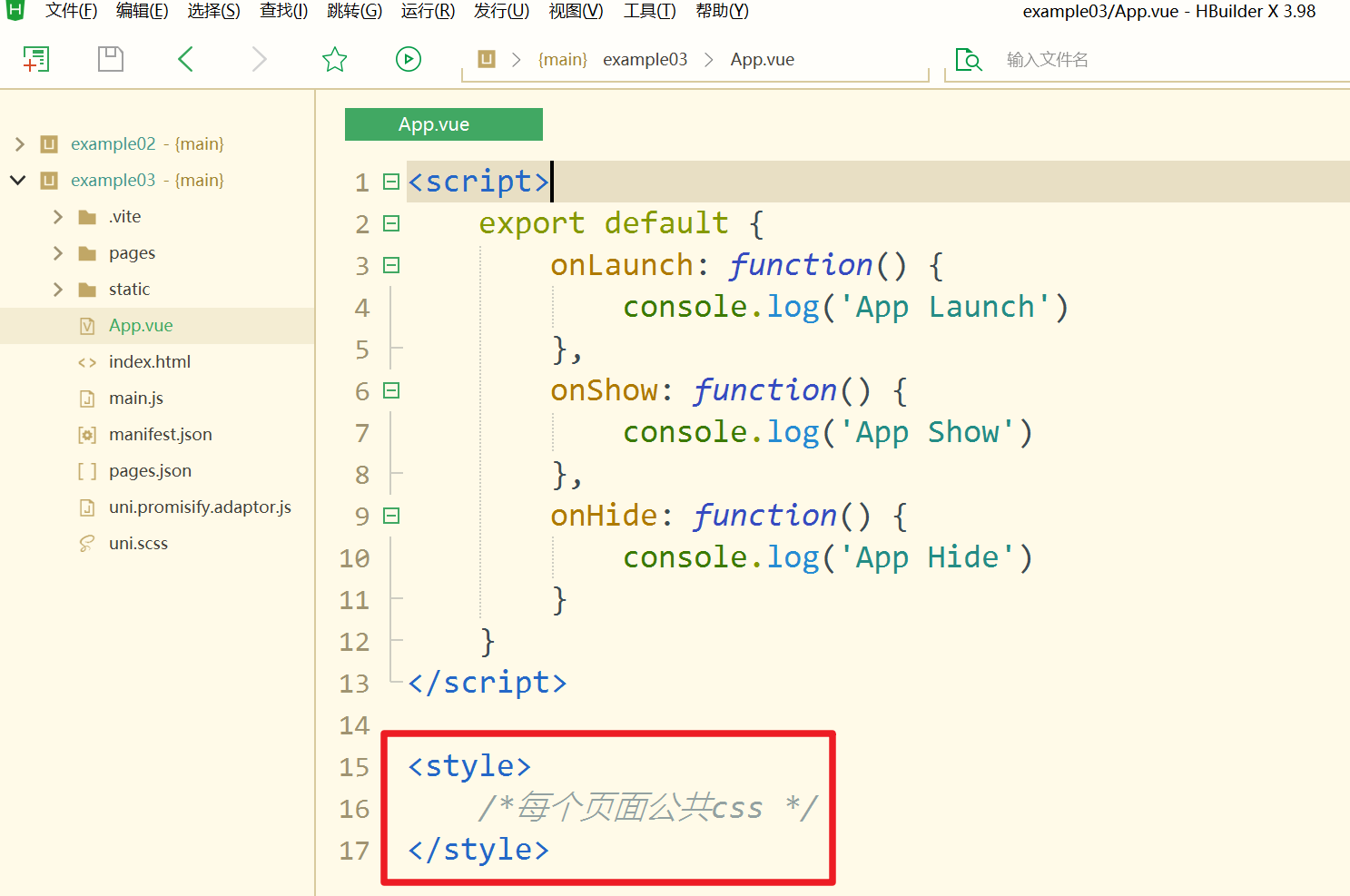Fold the onHide function at line 9

(x=391, y=516)
